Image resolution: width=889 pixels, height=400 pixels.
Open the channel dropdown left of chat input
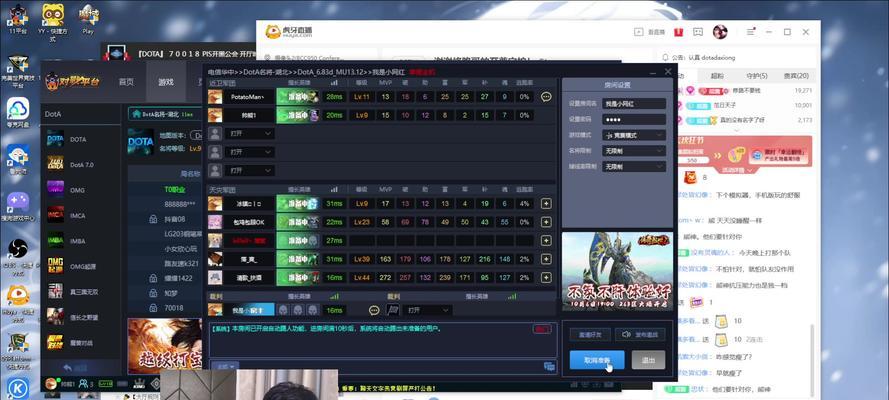[x=225, y=366]
